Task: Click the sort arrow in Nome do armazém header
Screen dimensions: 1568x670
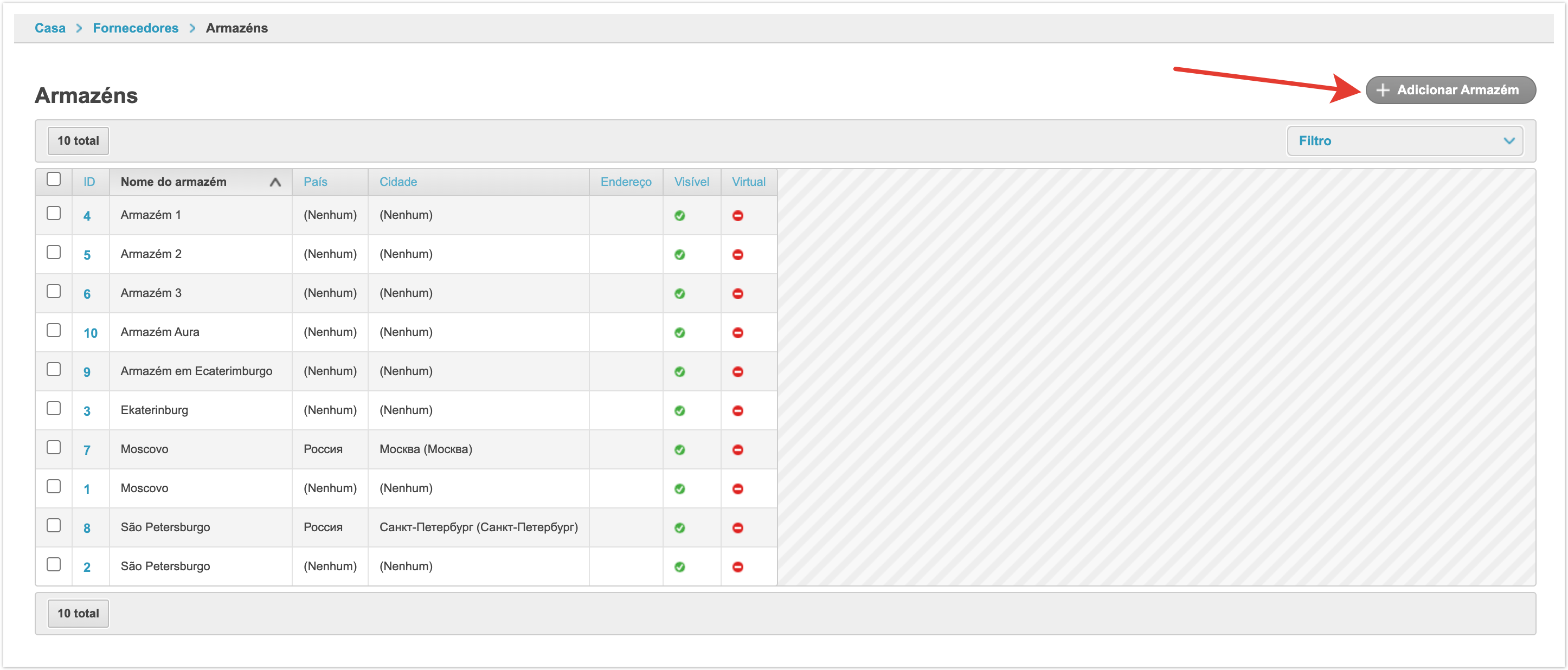Action: point(275,182)
